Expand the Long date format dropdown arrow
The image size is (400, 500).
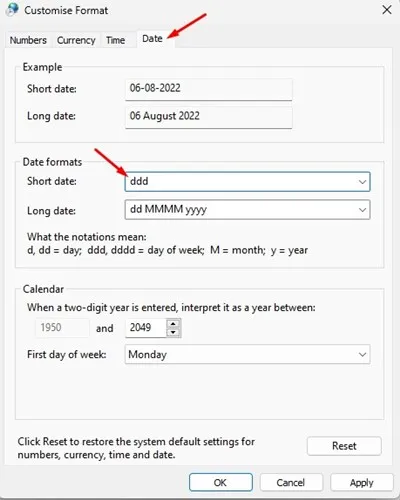pyautogui.click(x=362, y=210)
